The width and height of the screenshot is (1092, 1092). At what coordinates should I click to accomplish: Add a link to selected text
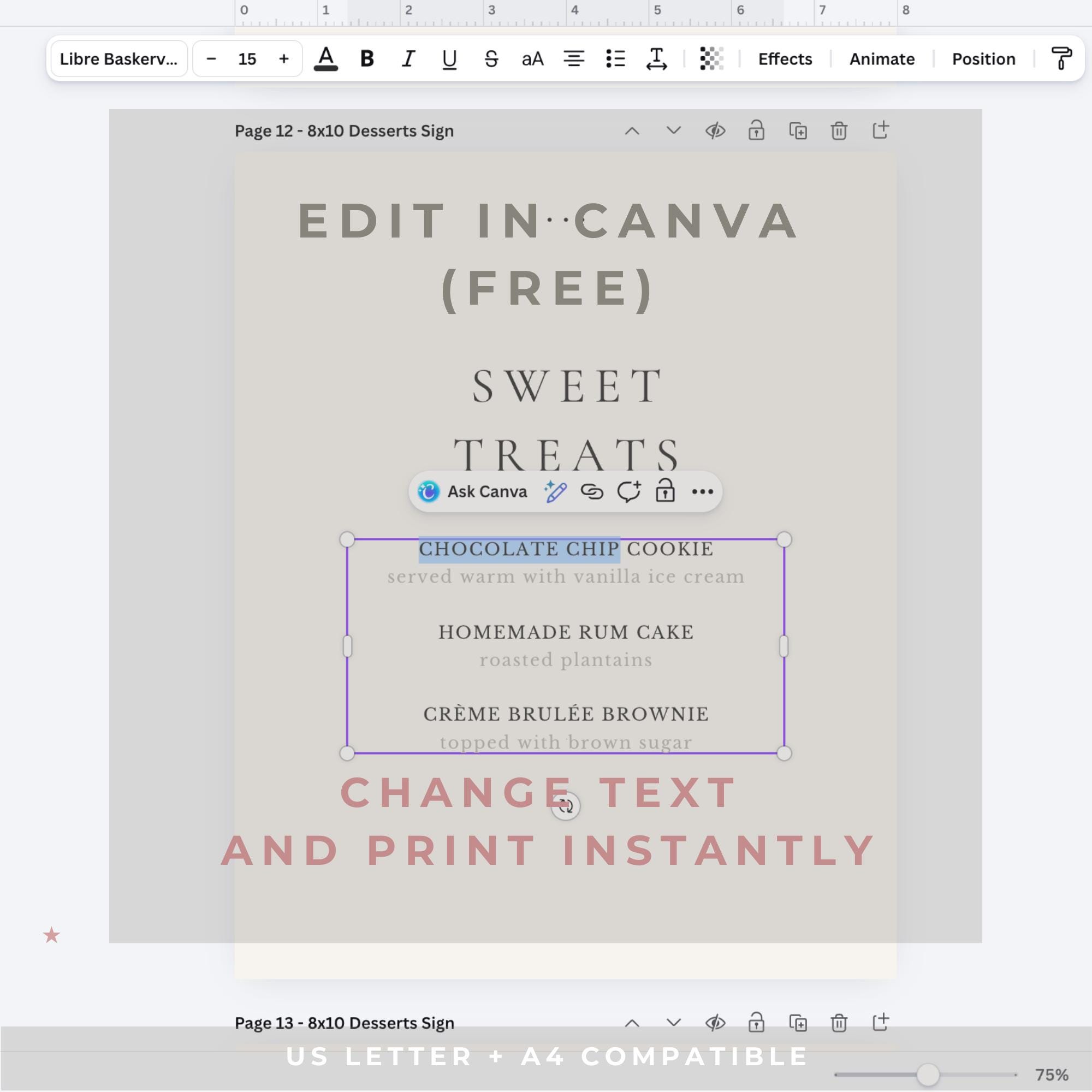pos(592,492)
